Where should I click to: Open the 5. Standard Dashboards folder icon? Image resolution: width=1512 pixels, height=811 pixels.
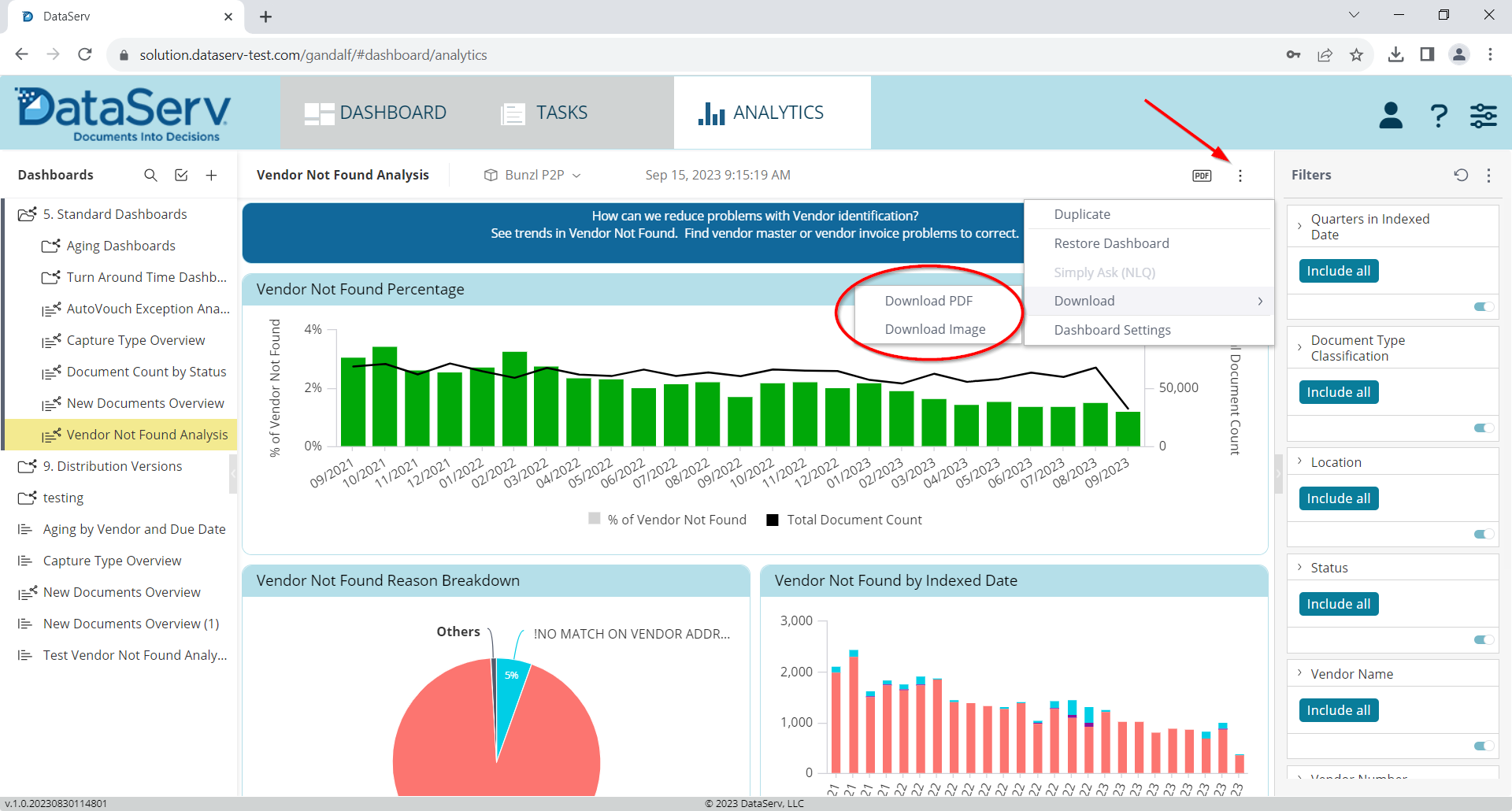click(x=28, y=214)
